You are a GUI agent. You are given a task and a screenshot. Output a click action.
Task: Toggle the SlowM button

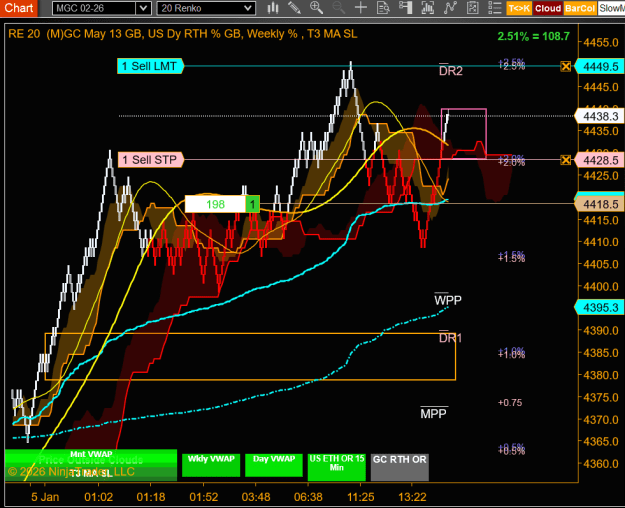tap(611, 8)
